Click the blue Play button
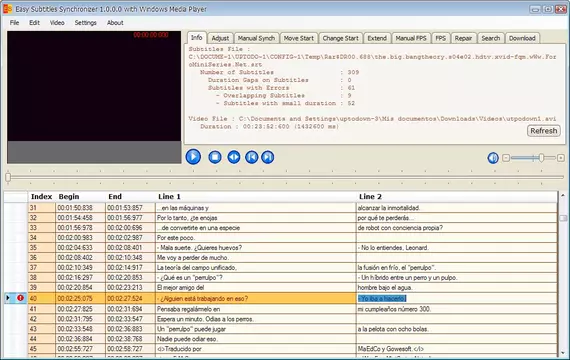 pos(193,157)
